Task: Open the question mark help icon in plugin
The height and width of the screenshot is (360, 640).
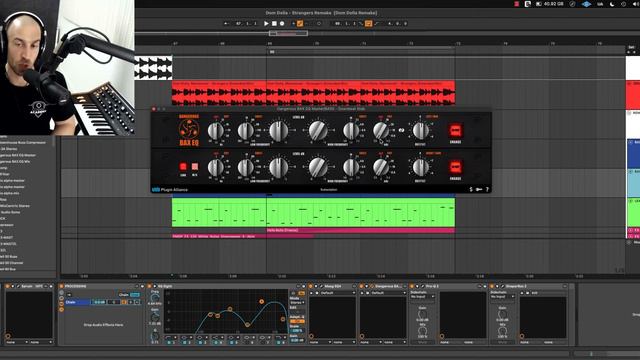Action: (487, 189)
